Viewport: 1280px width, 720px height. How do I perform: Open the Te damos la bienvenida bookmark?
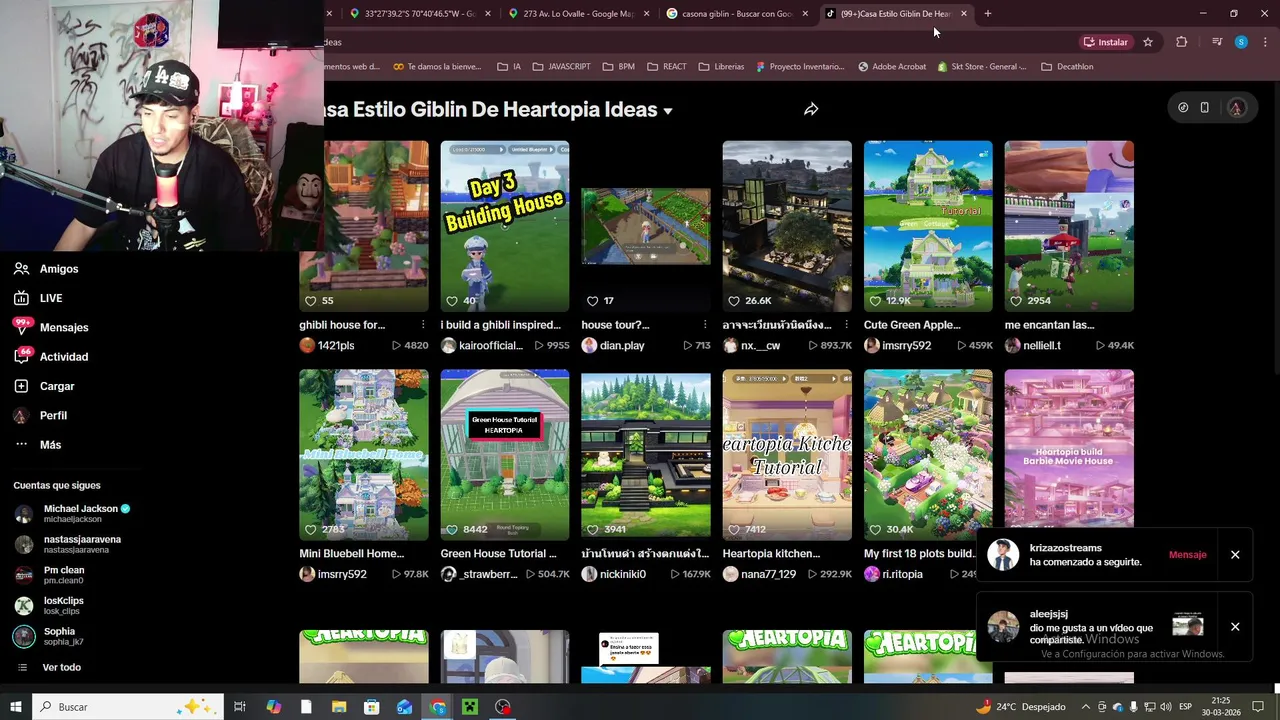437,67
